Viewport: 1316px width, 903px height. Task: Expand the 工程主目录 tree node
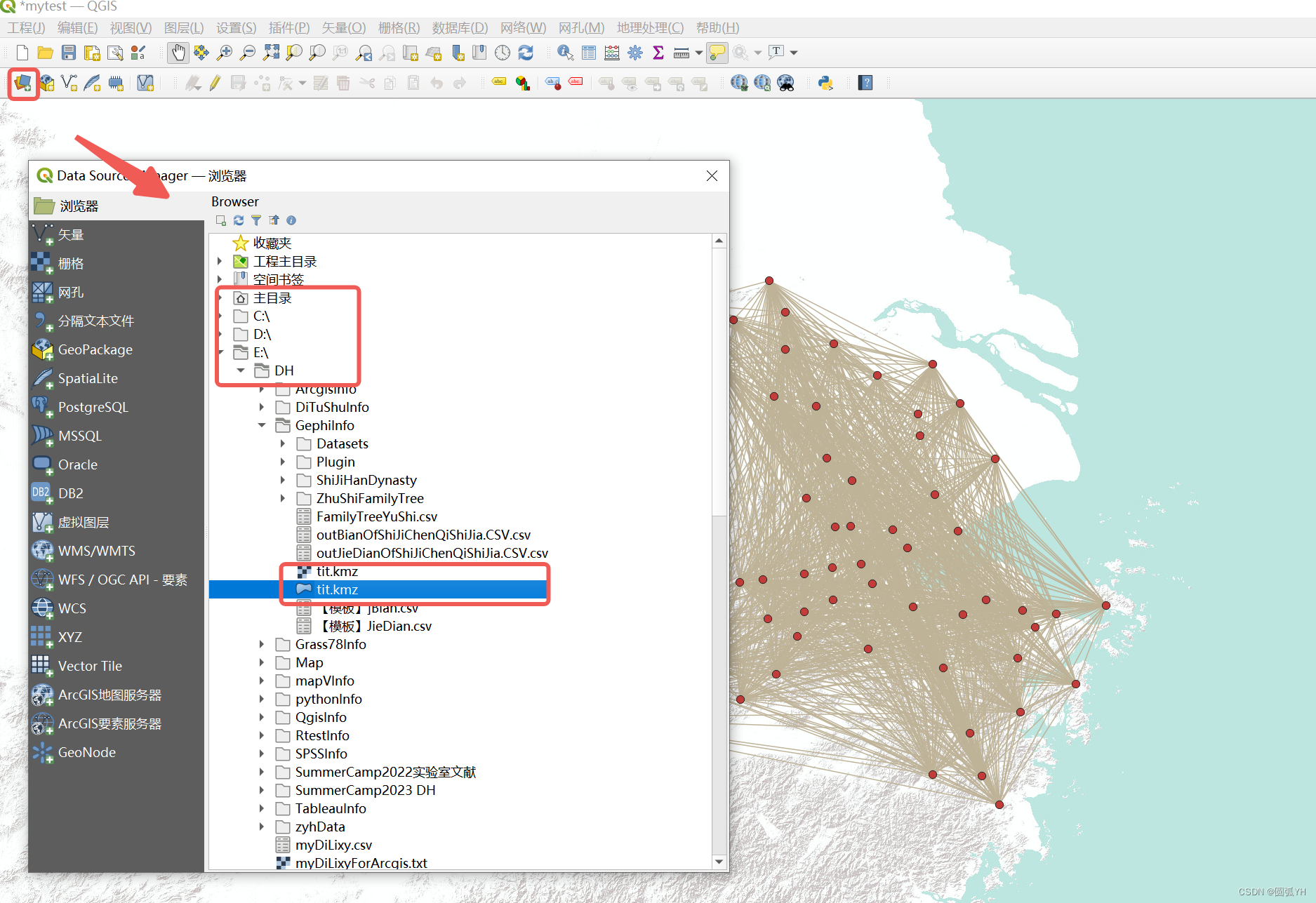coord(220,261)
